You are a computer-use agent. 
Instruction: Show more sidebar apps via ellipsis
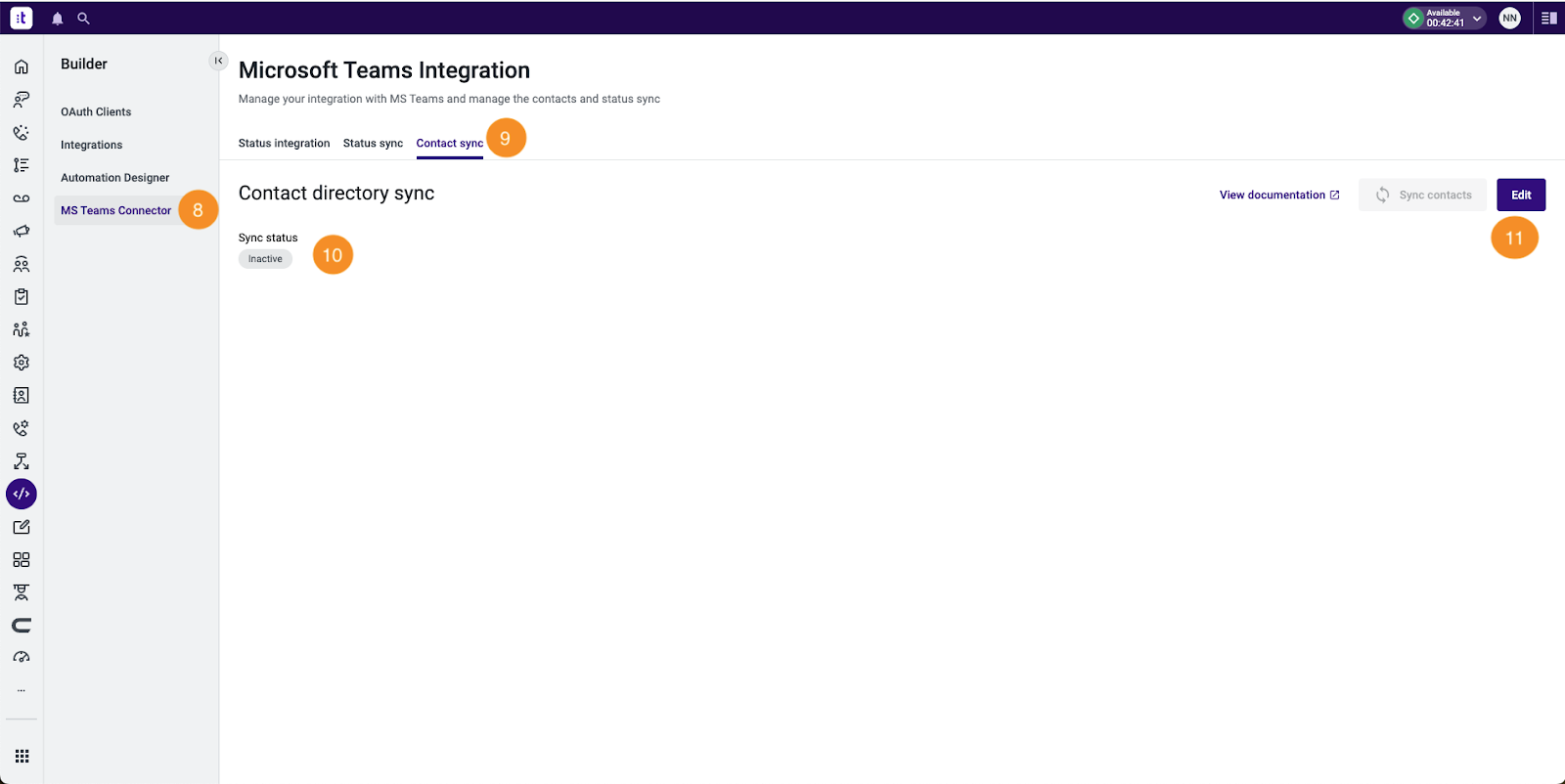22,690
